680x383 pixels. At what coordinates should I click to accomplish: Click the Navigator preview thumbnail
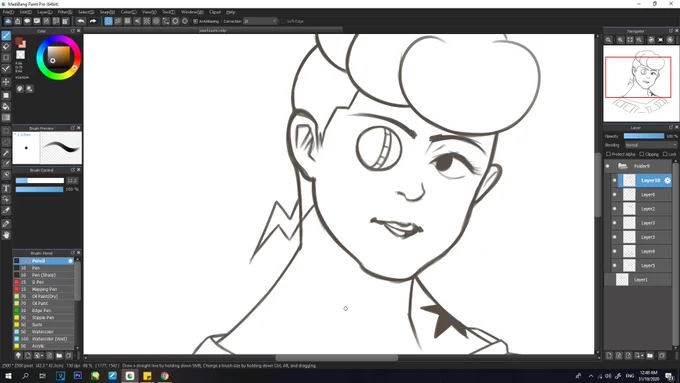coord(641,83)
